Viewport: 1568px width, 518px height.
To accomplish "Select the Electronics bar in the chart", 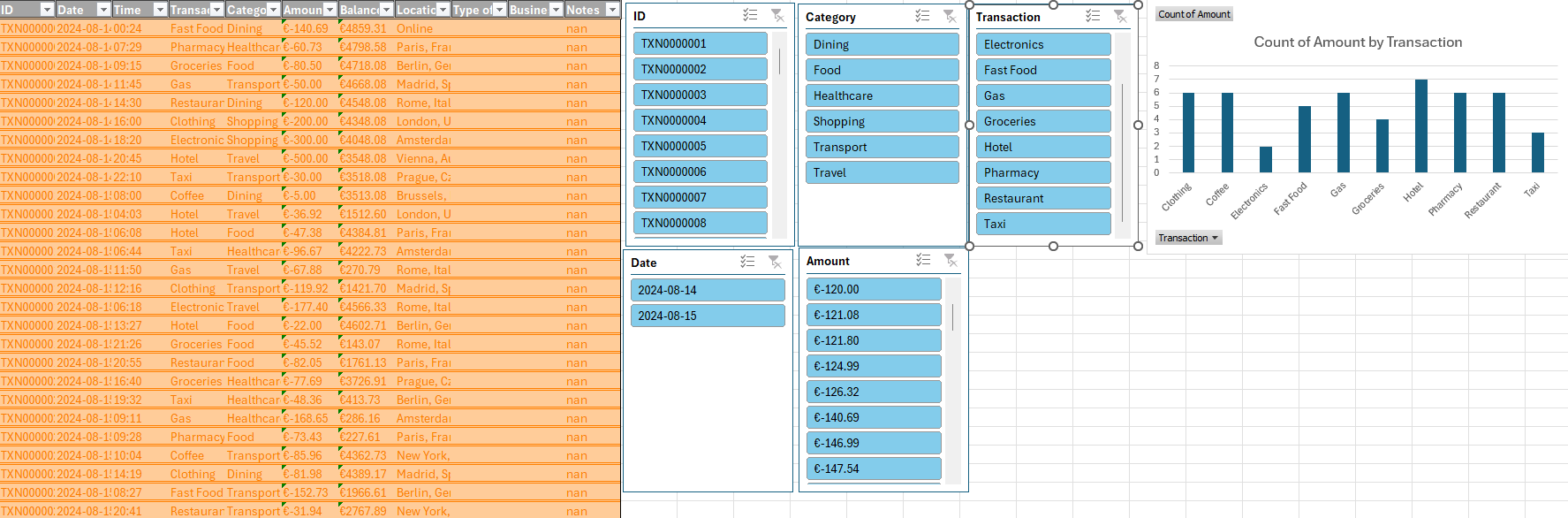I will tap(1266, 159).
